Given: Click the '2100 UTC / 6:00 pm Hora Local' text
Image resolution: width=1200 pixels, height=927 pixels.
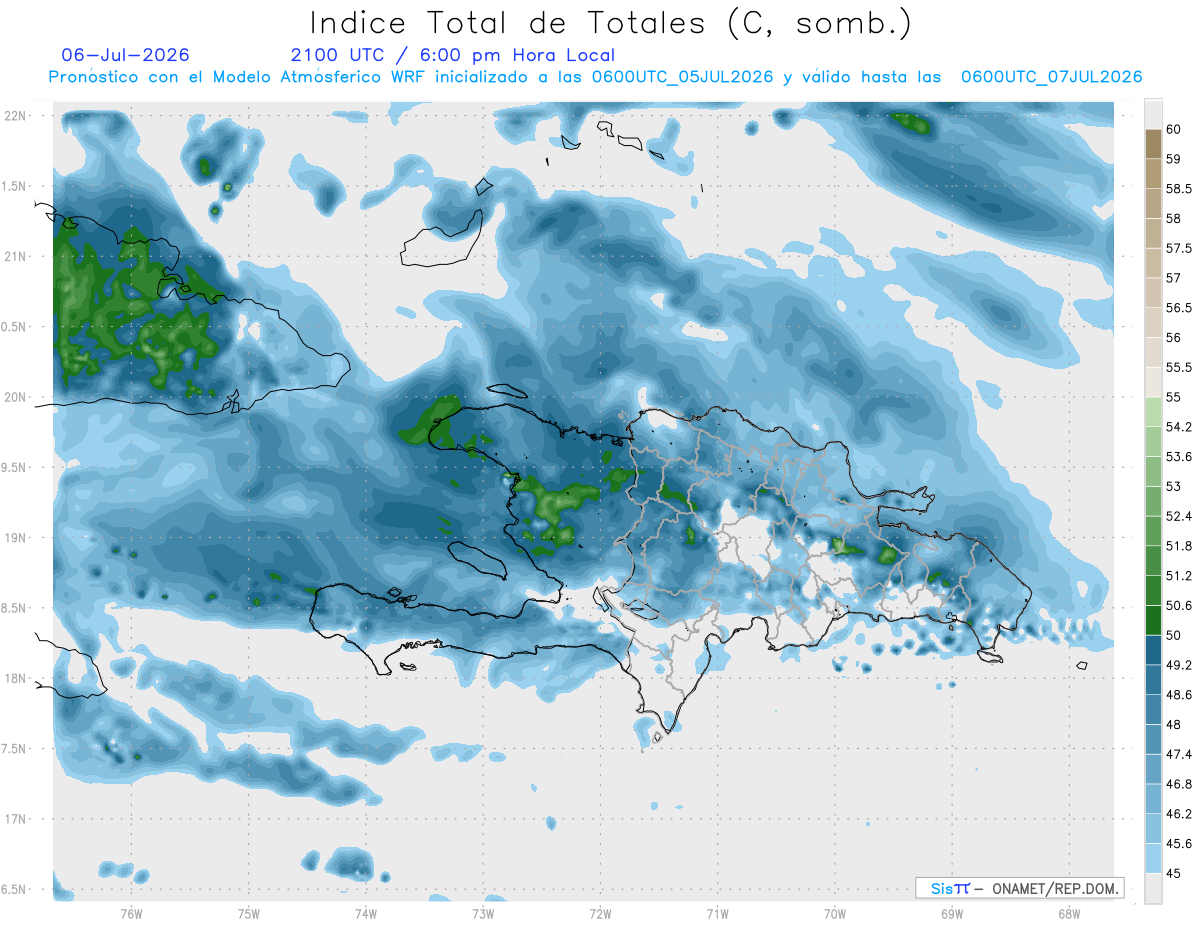Looking at the screenshot, I should tap(453, 55).
